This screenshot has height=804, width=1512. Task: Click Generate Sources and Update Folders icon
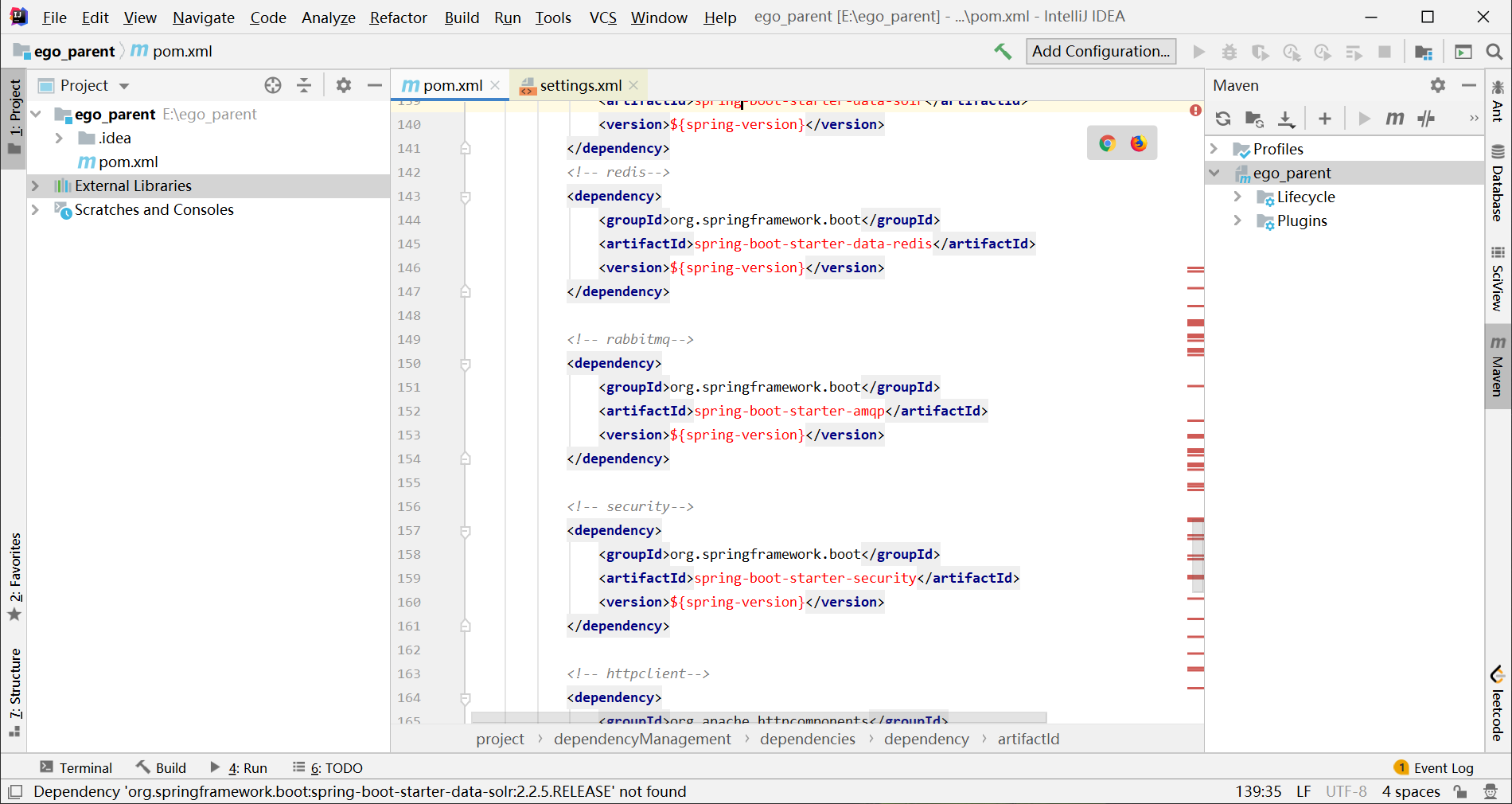coord(1254,119)
